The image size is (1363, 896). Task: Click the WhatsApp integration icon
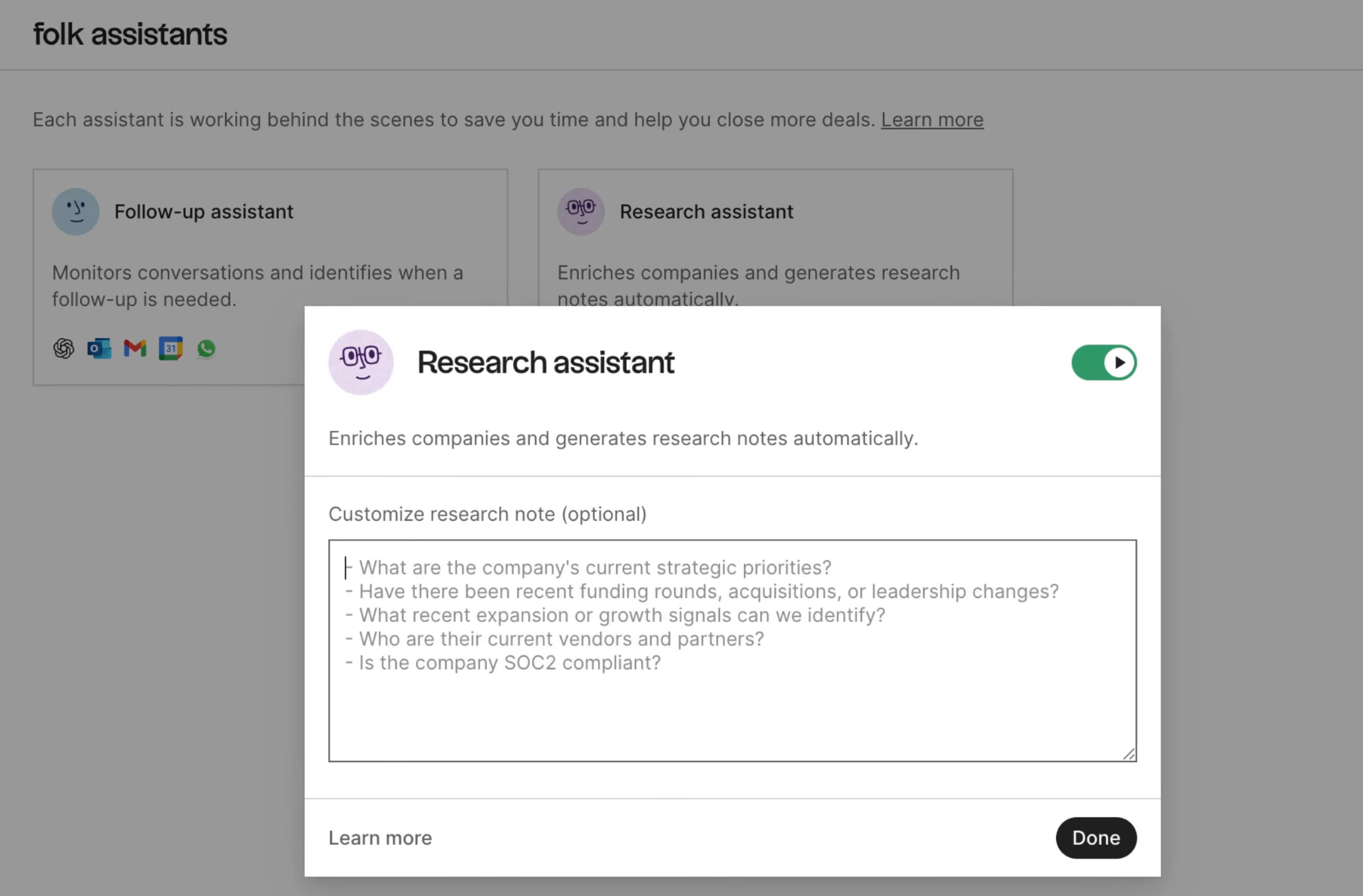pyautogui.click(x=206, y=349)
